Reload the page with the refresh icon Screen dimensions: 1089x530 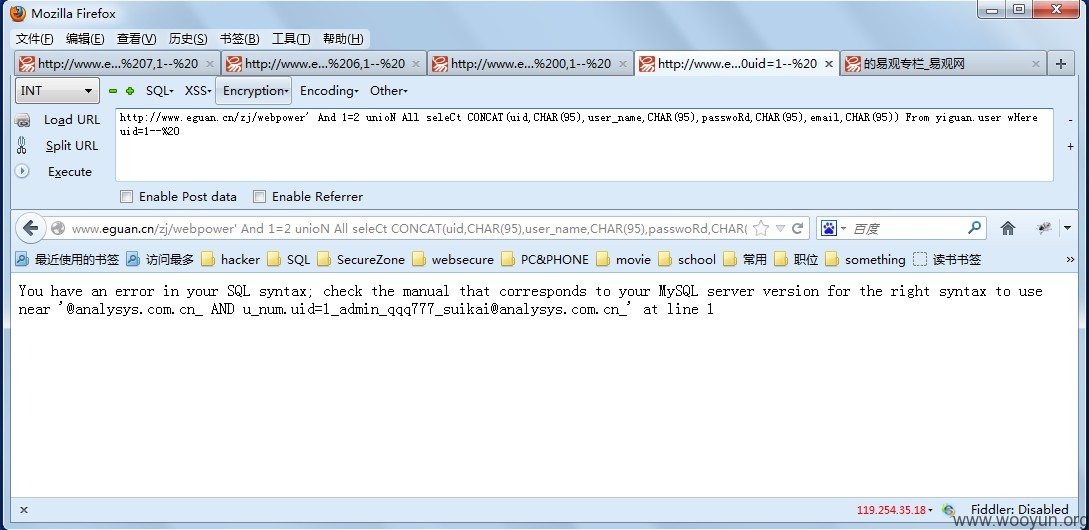[x=797, y=228]
